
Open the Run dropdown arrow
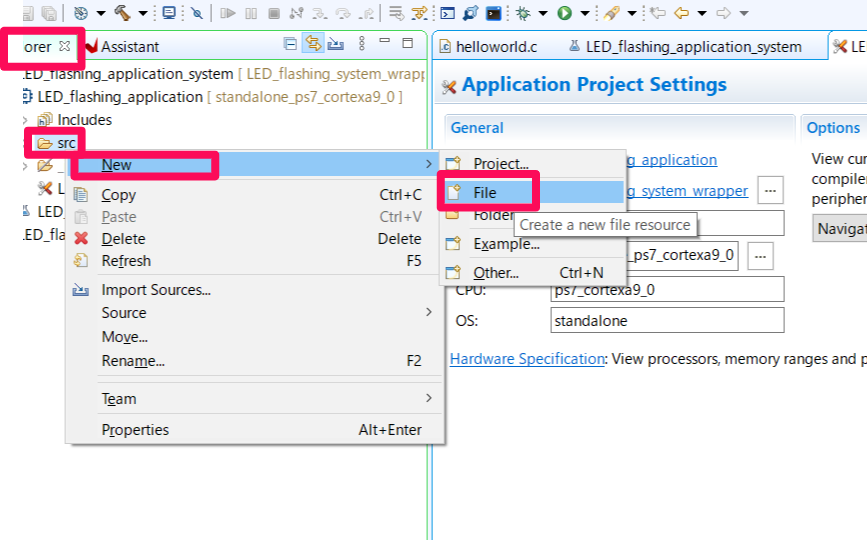pyautogui.click(x=585, y=13)
